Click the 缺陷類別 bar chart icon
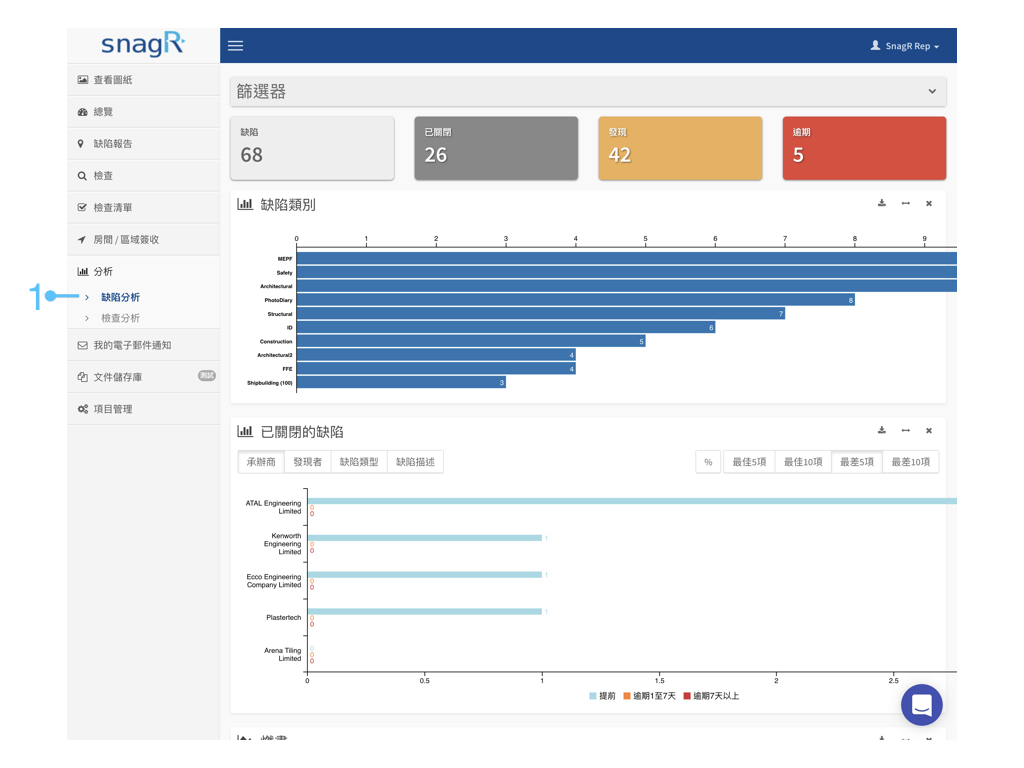Image resolution: width=1024 pixels, height=768 pixels. click(x=245, y=204)
